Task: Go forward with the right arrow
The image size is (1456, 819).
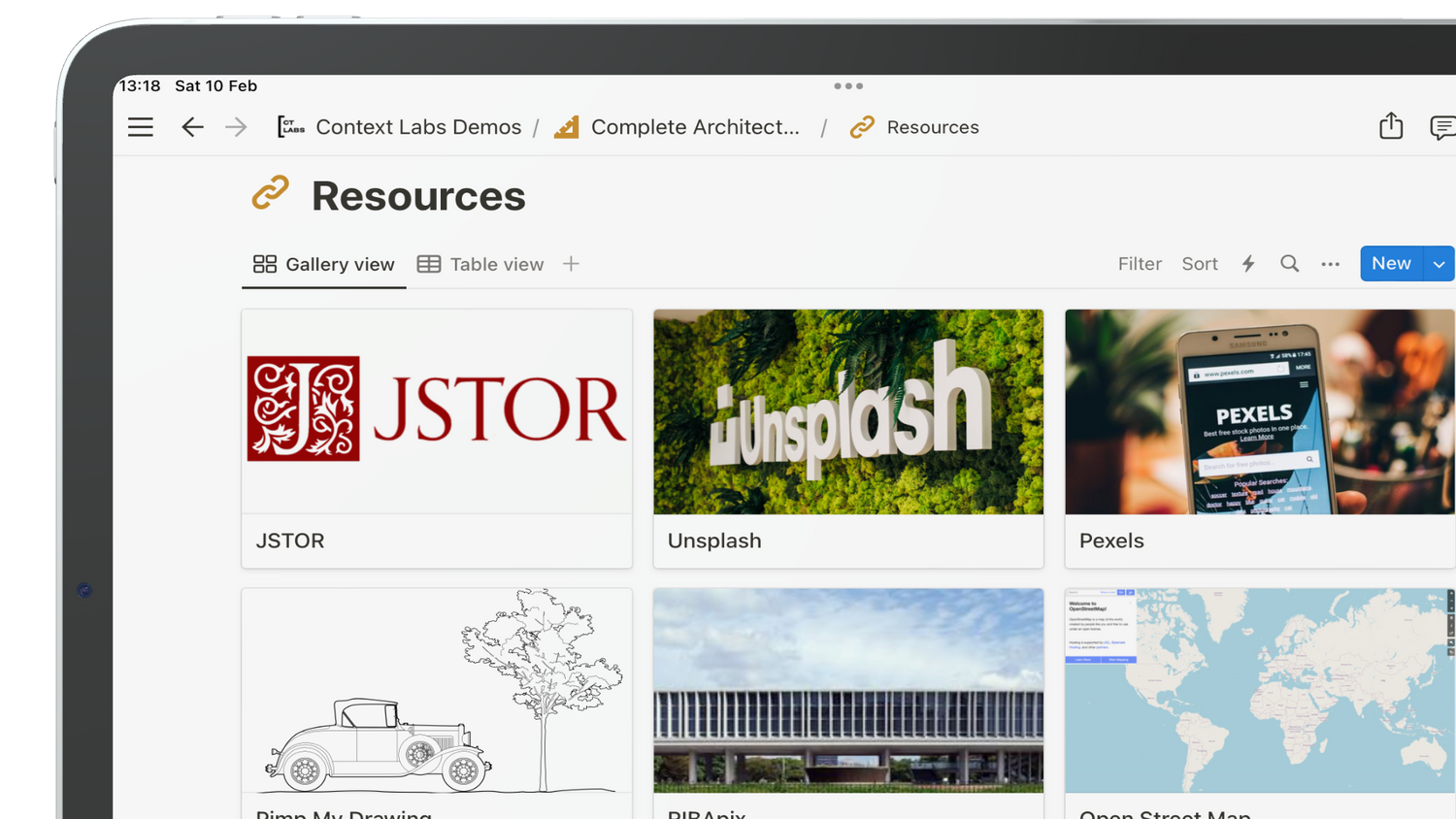Action: tap(236, 127)
